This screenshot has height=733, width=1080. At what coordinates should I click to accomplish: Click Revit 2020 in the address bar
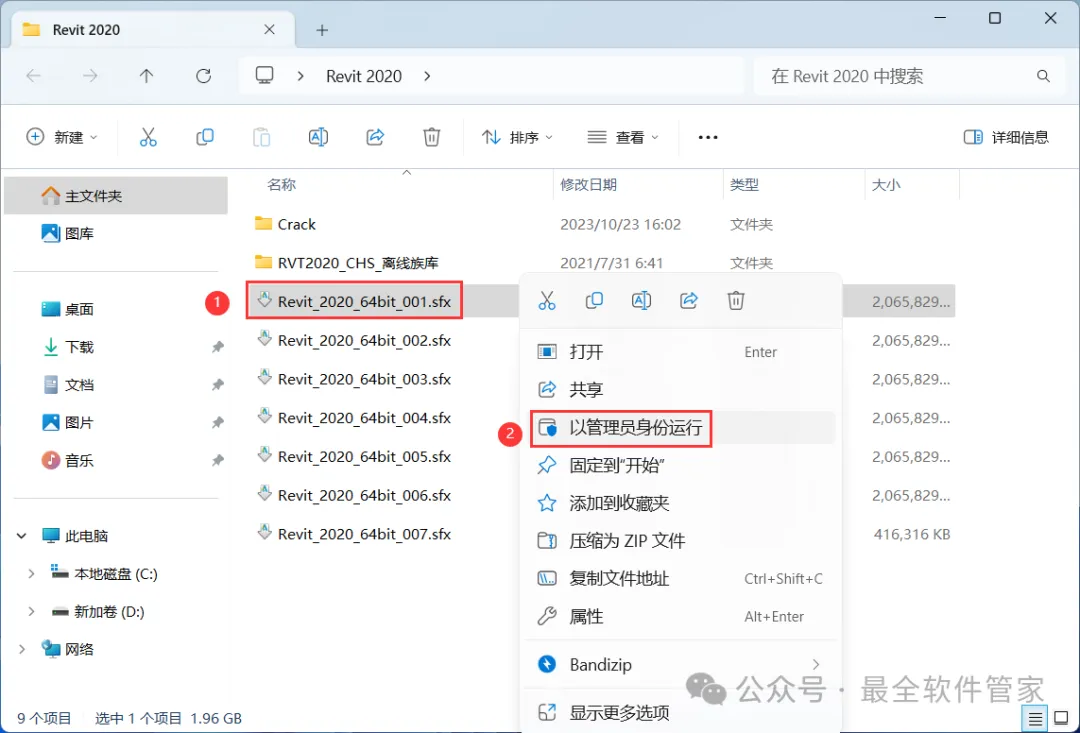tap(364, 76)
